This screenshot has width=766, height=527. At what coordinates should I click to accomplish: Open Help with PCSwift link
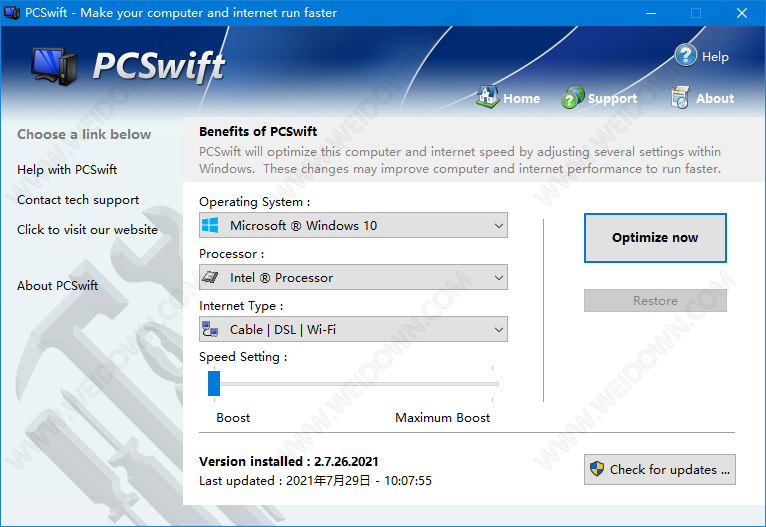point(67,169)
